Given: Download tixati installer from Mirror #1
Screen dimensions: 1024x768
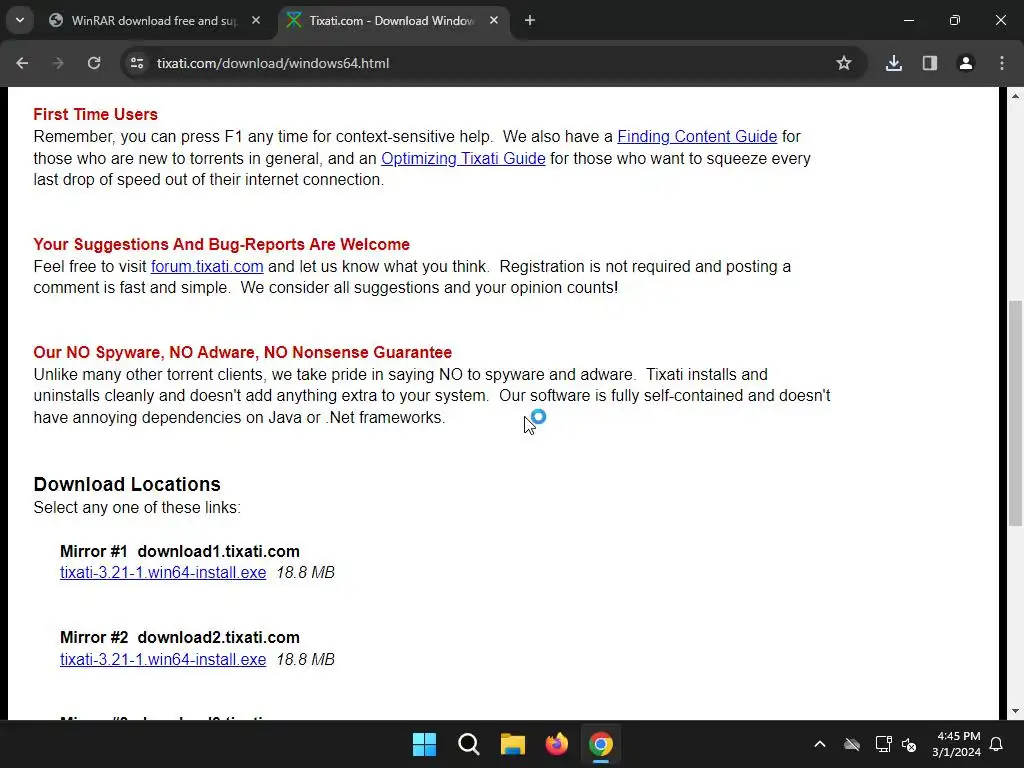Looking at the screenshot, I should click(163, 573).
